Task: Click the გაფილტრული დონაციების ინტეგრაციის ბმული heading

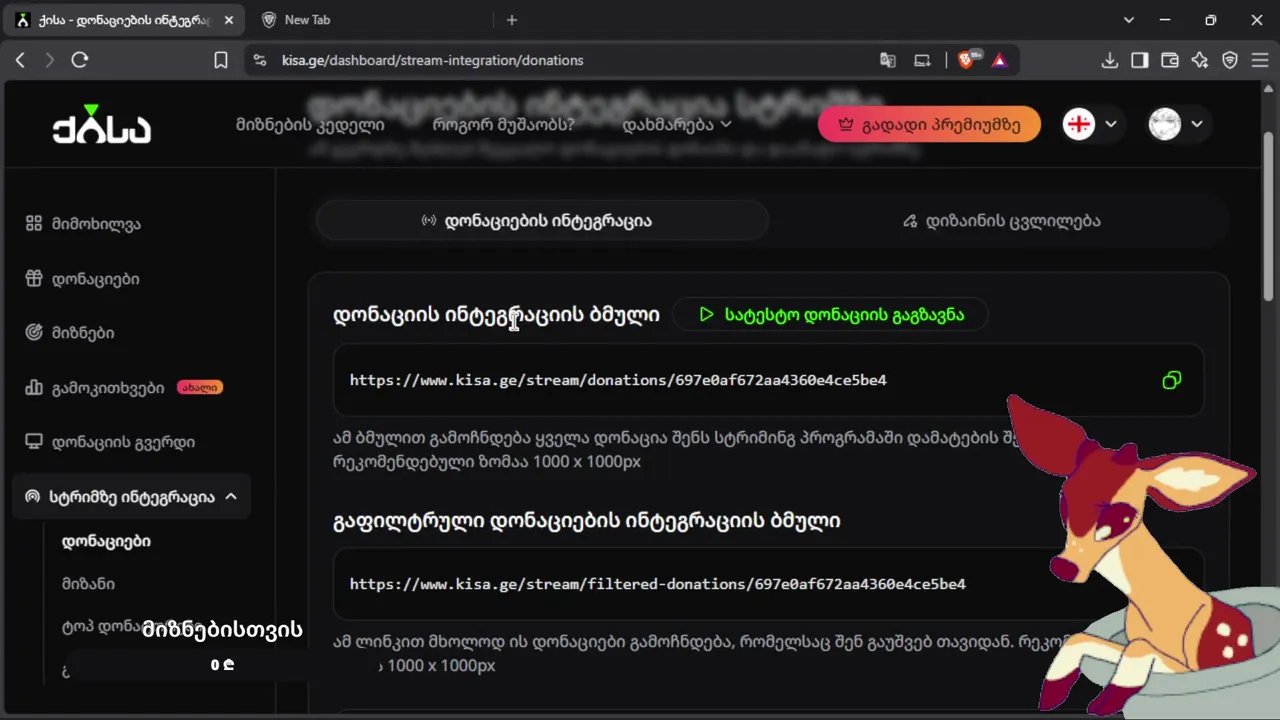Action: 586,521
